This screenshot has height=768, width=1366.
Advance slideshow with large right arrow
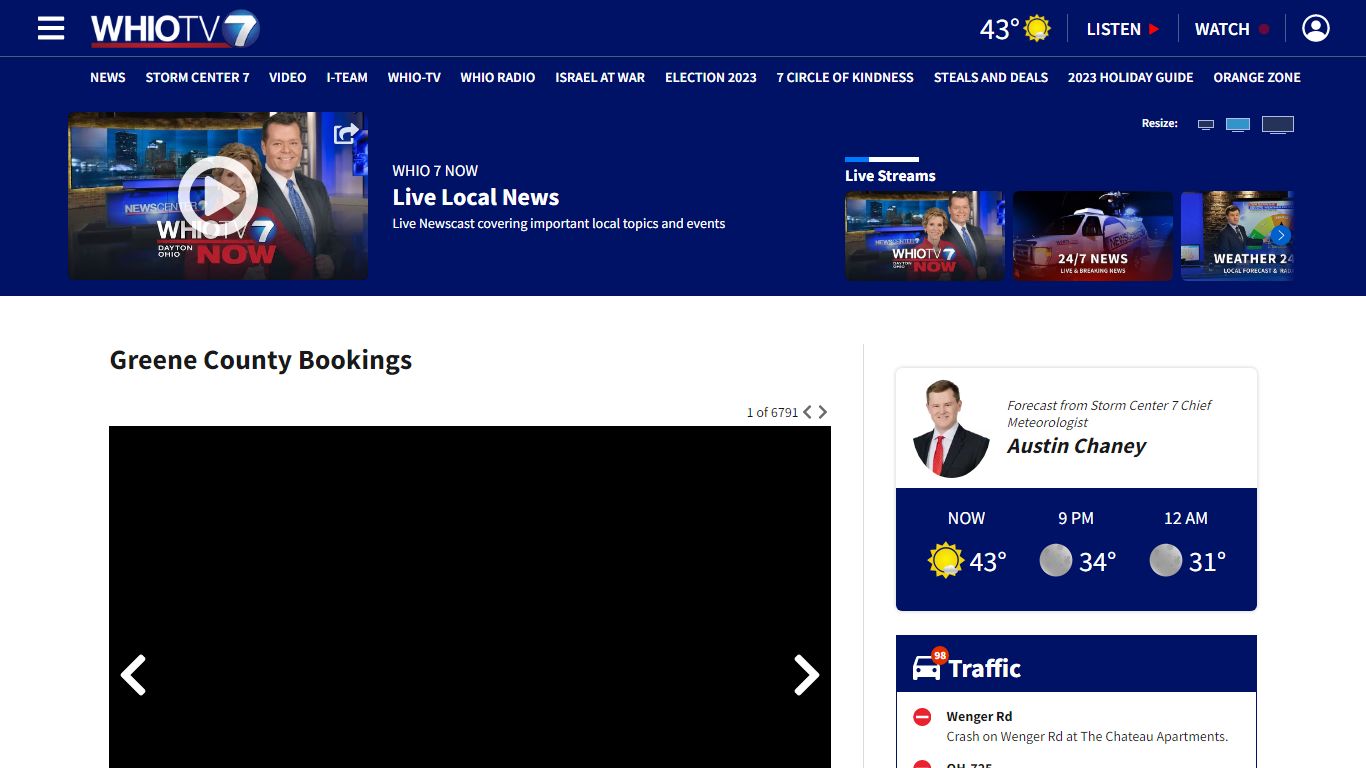coord(806,675)
